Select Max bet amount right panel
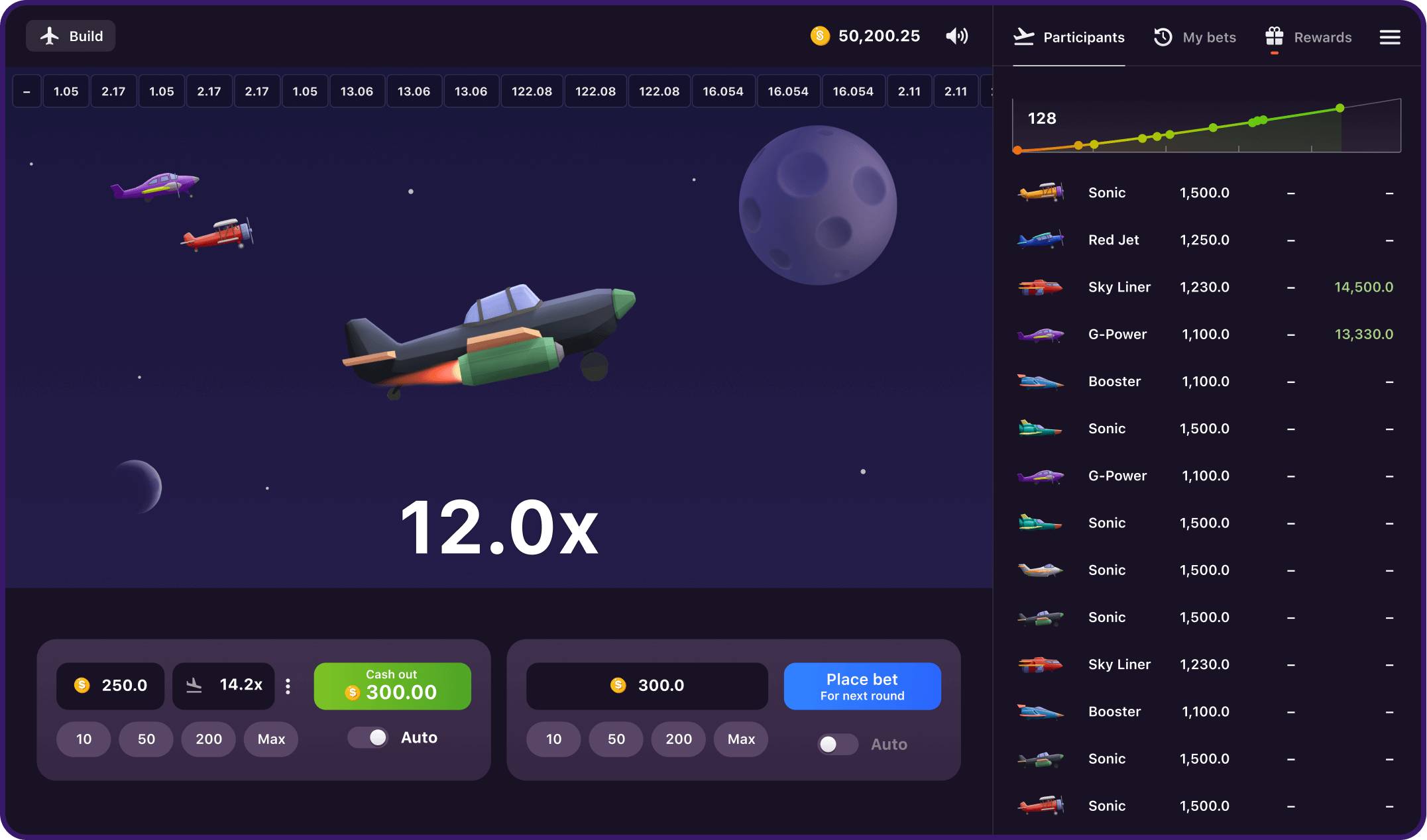 click(x=741, y=738)
